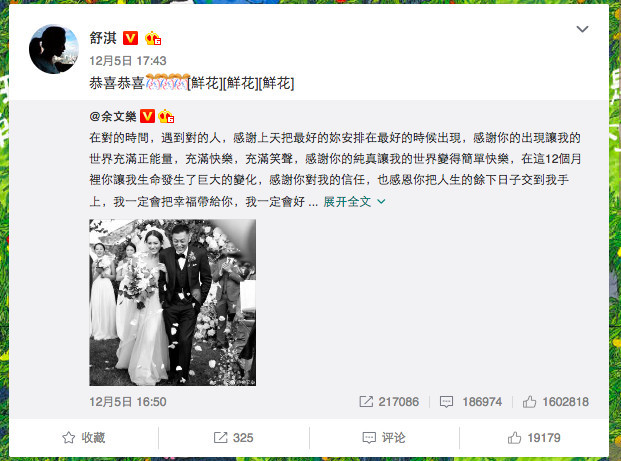This screenshot has height=461, width=621.
Task: Click the 舒淇 username link
Action: [103, 38]
